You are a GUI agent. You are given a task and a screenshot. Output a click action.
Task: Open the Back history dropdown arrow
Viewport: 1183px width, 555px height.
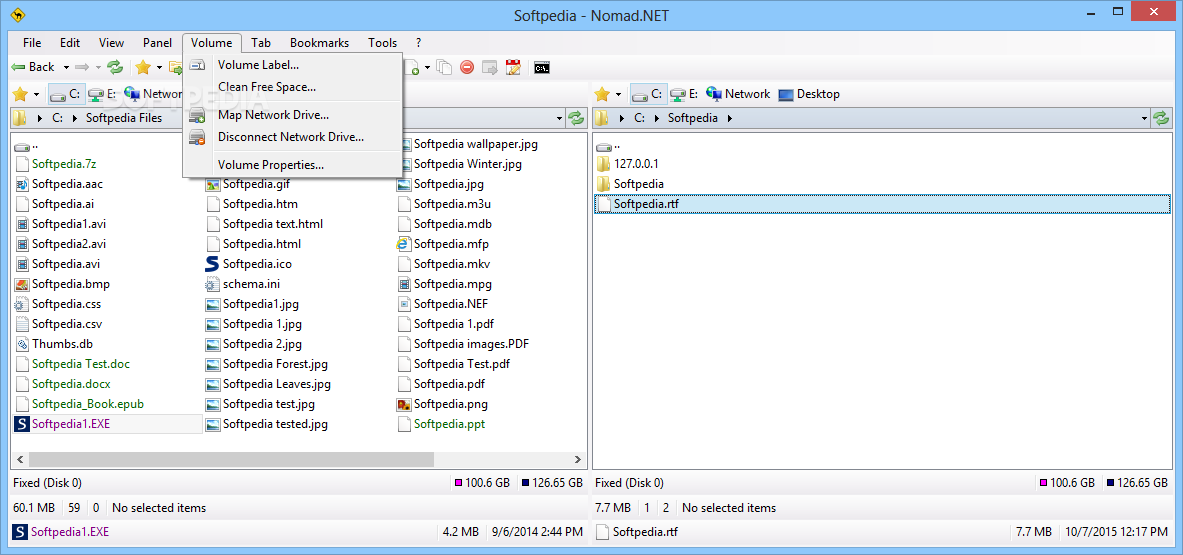(x=66, y=68)
